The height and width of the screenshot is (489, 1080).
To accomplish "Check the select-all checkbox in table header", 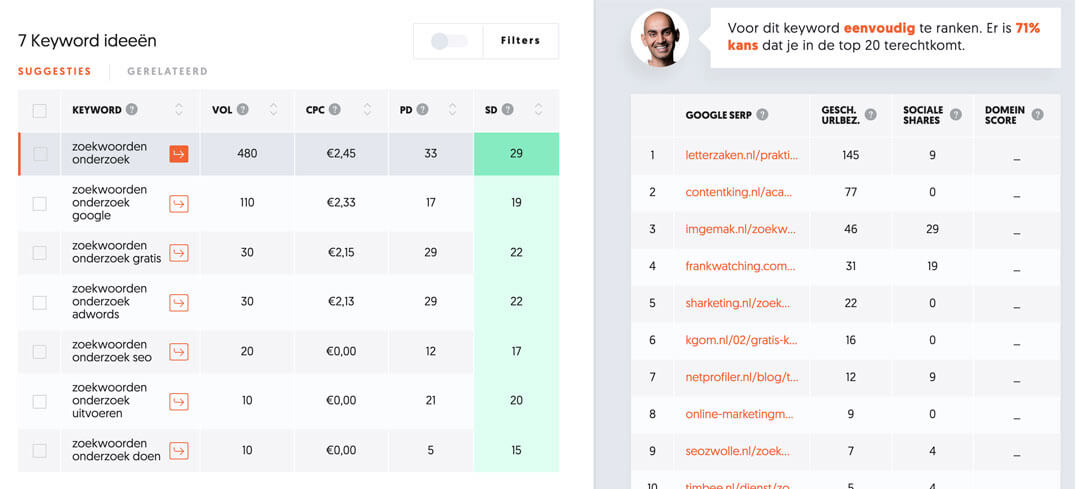I will pos(40,111).
